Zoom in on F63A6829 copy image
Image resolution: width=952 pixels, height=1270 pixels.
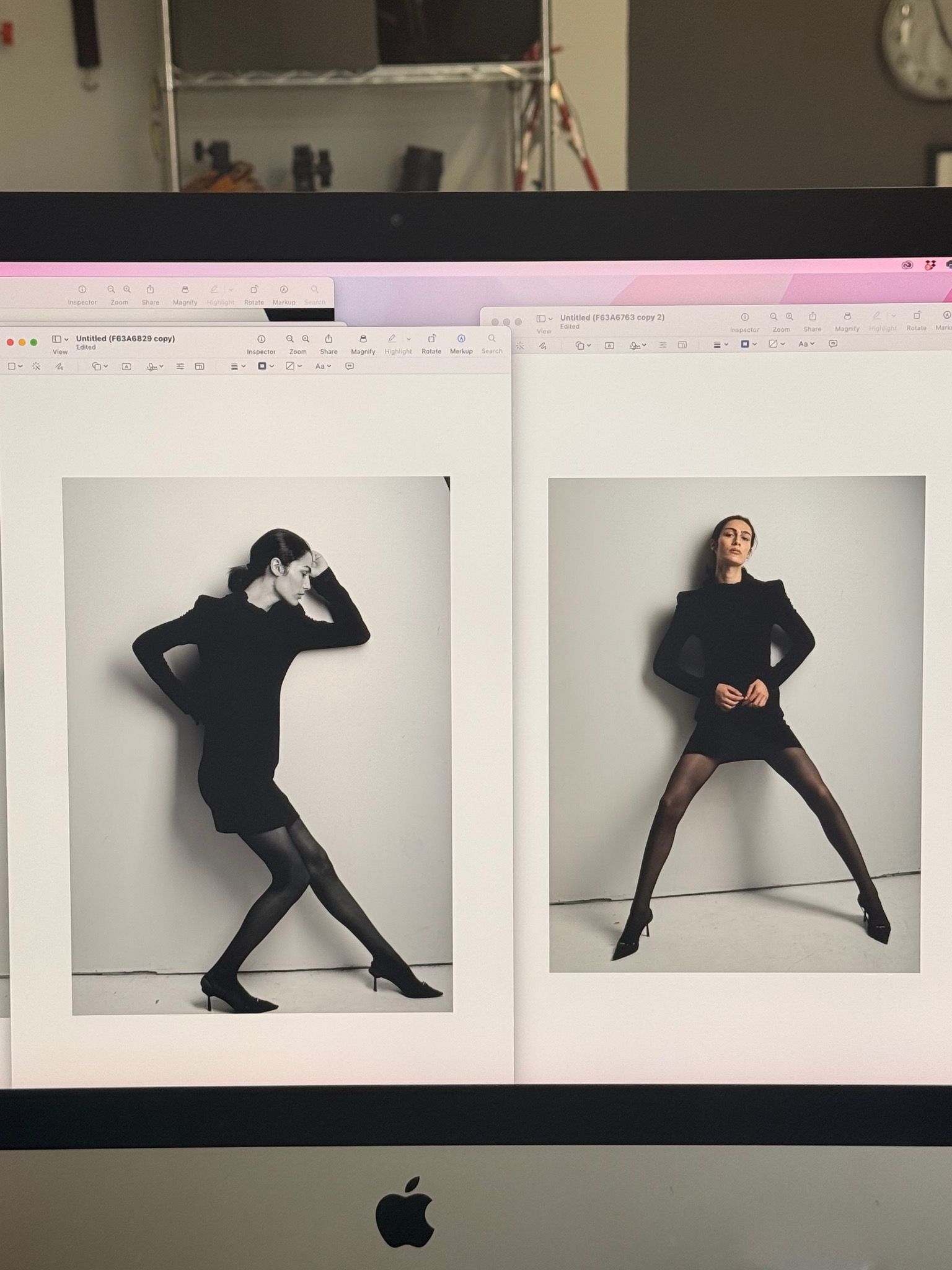[x=306, y=339]
